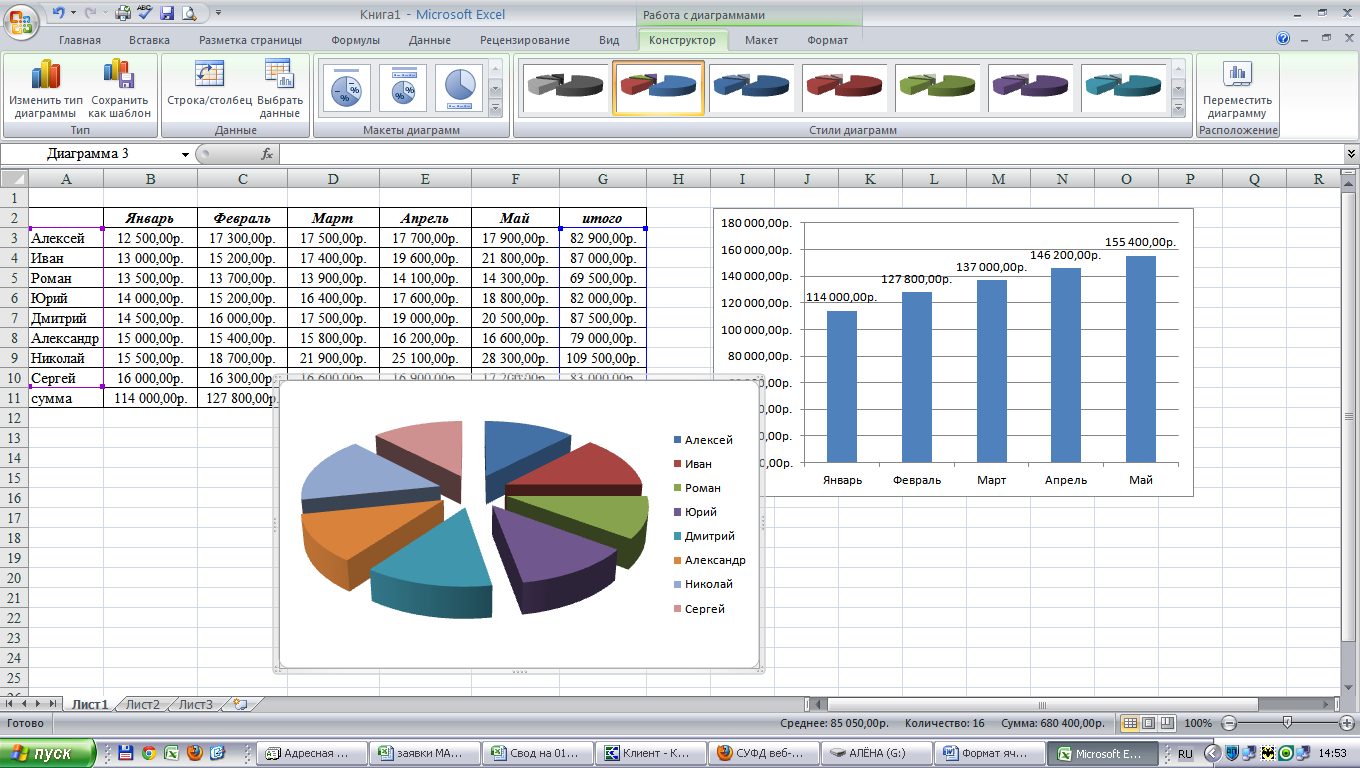
Task: Choose the all-red pie chart style
Action: [844, 88]
